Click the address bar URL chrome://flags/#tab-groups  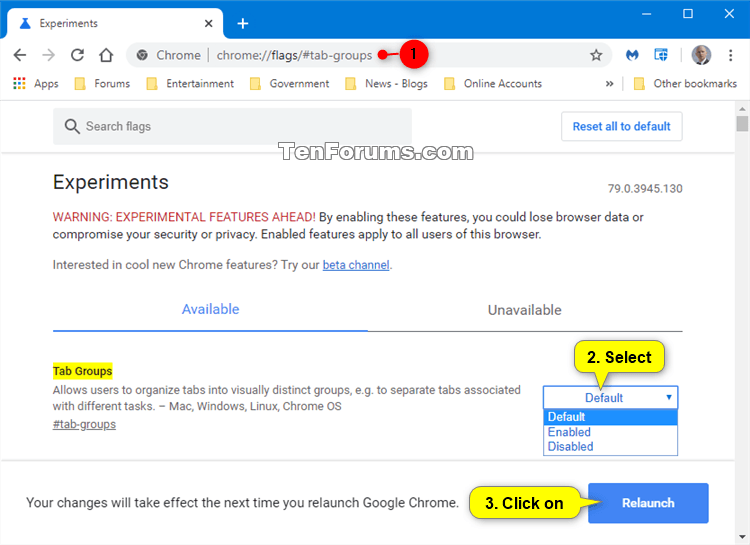point(294,56)
